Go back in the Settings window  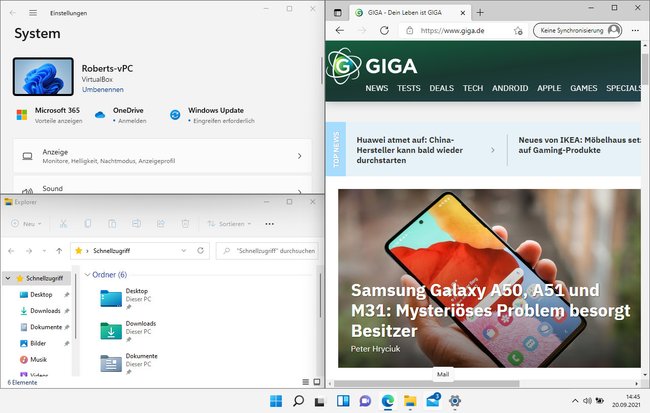[13, 13]
